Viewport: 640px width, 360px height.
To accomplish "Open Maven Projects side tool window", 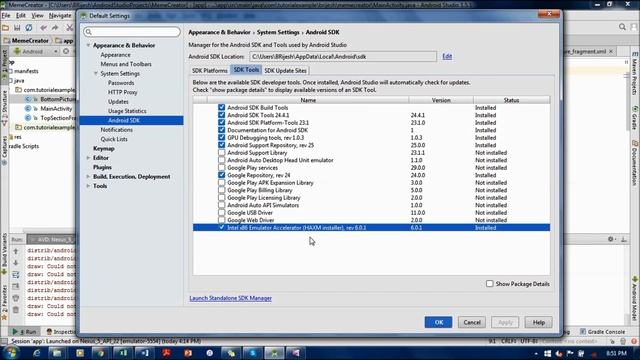I will (635, 73).
